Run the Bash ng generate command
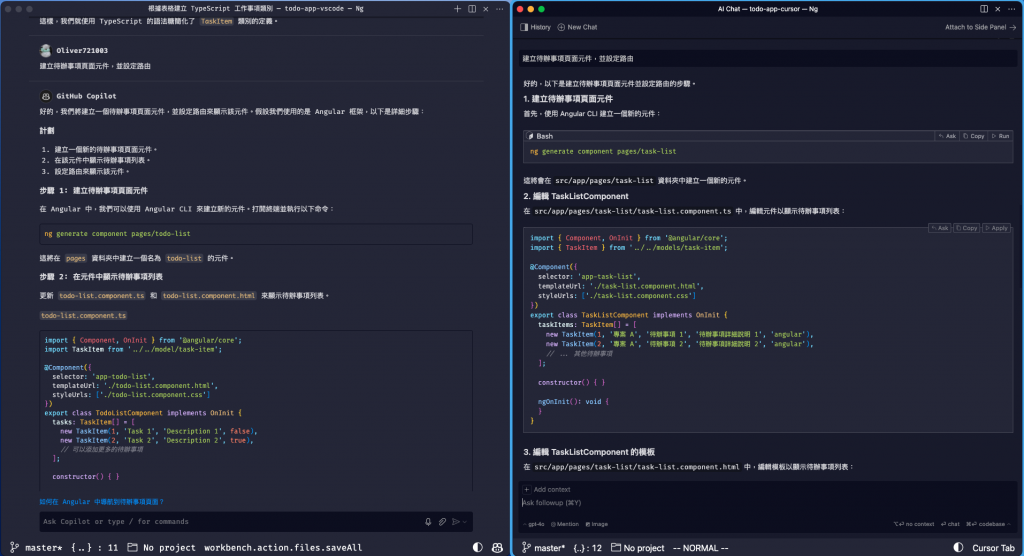1024x556 pixels. (x=1000, y=136)
